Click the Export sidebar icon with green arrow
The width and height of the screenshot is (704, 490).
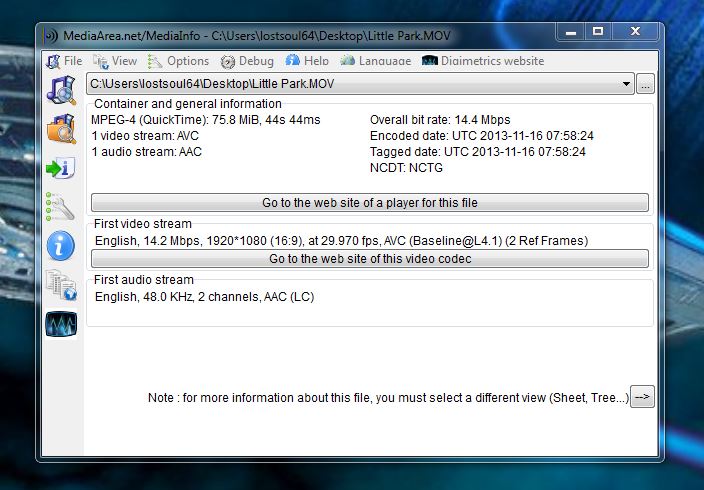61,168
